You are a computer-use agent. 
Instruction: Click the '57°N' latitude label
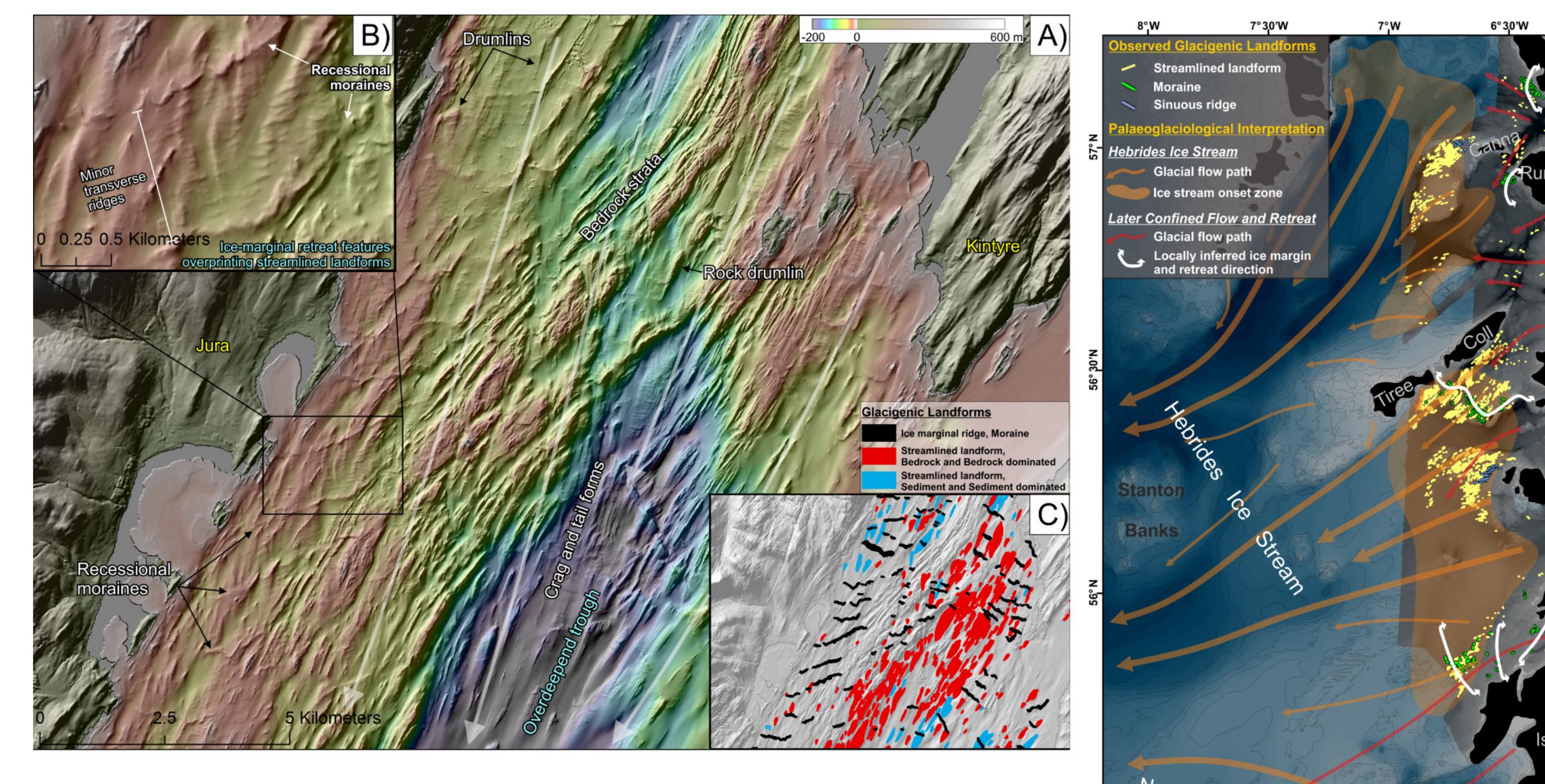[x=1094, y=147]
